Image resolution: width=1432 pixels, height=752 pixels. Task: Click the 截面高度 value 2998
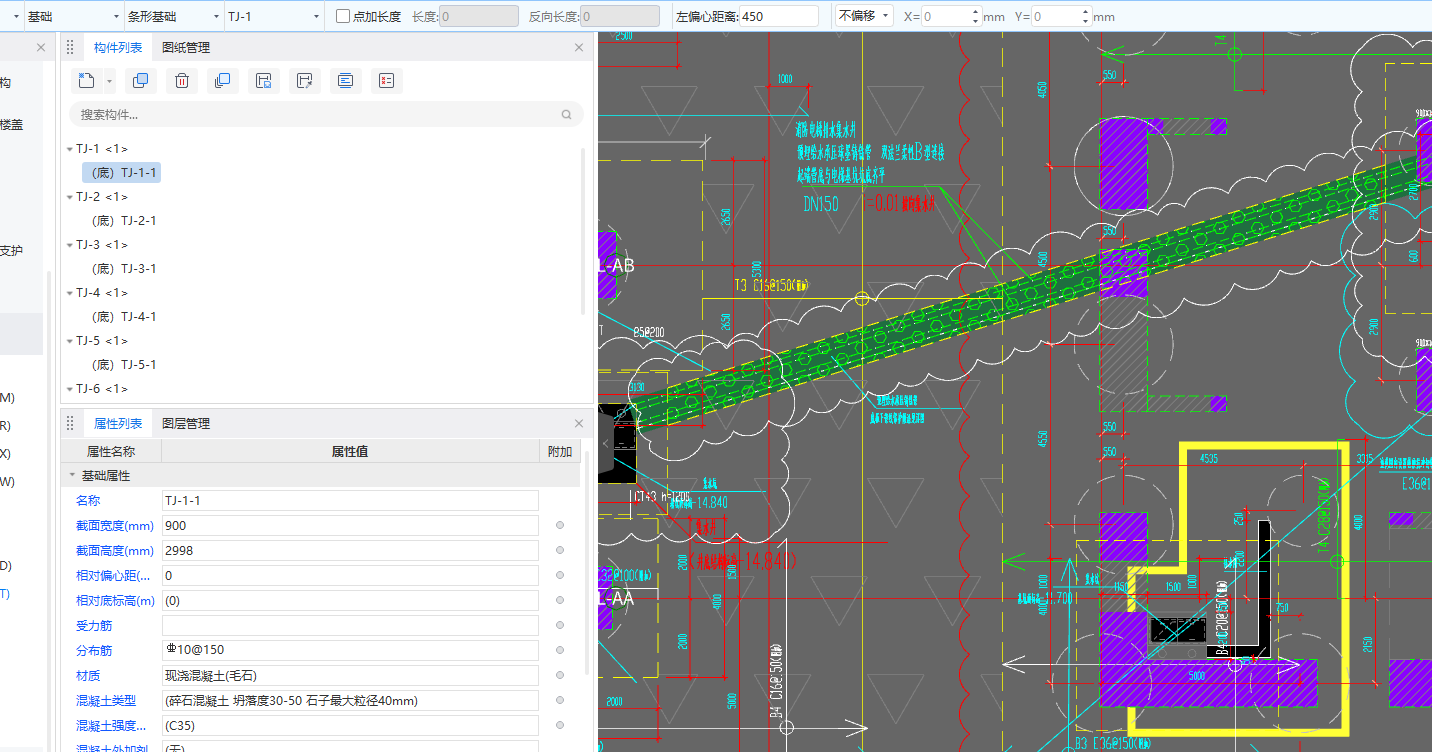tap(350, 550)
